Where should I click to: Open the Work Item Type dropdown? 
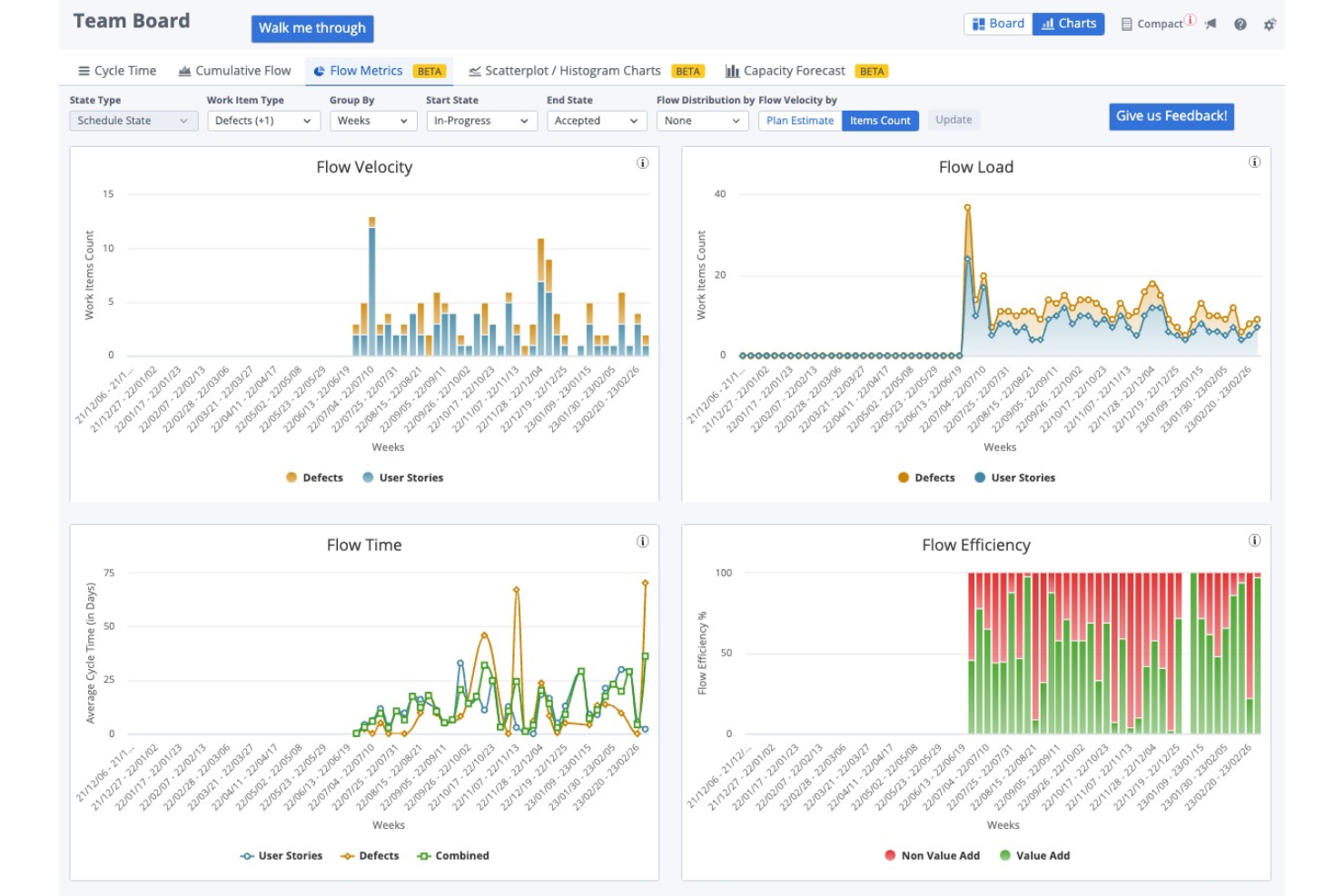(x=263, y=121)
